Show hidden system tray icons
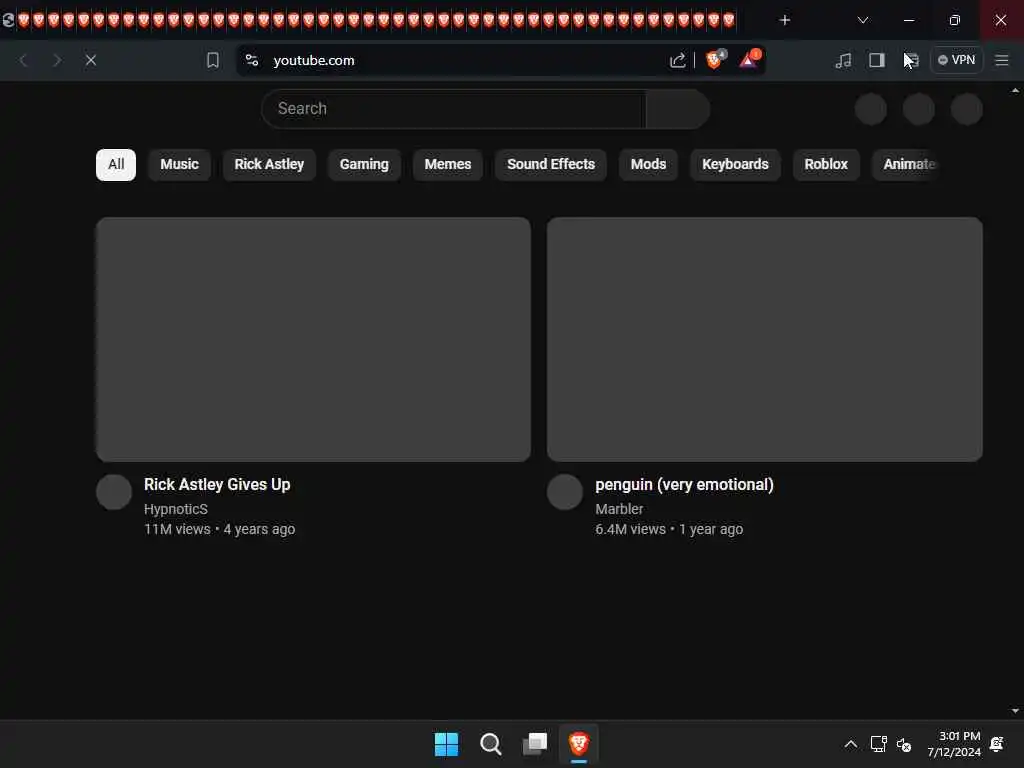Viewport: 1024px width, 768px height. tap(850, 744)
